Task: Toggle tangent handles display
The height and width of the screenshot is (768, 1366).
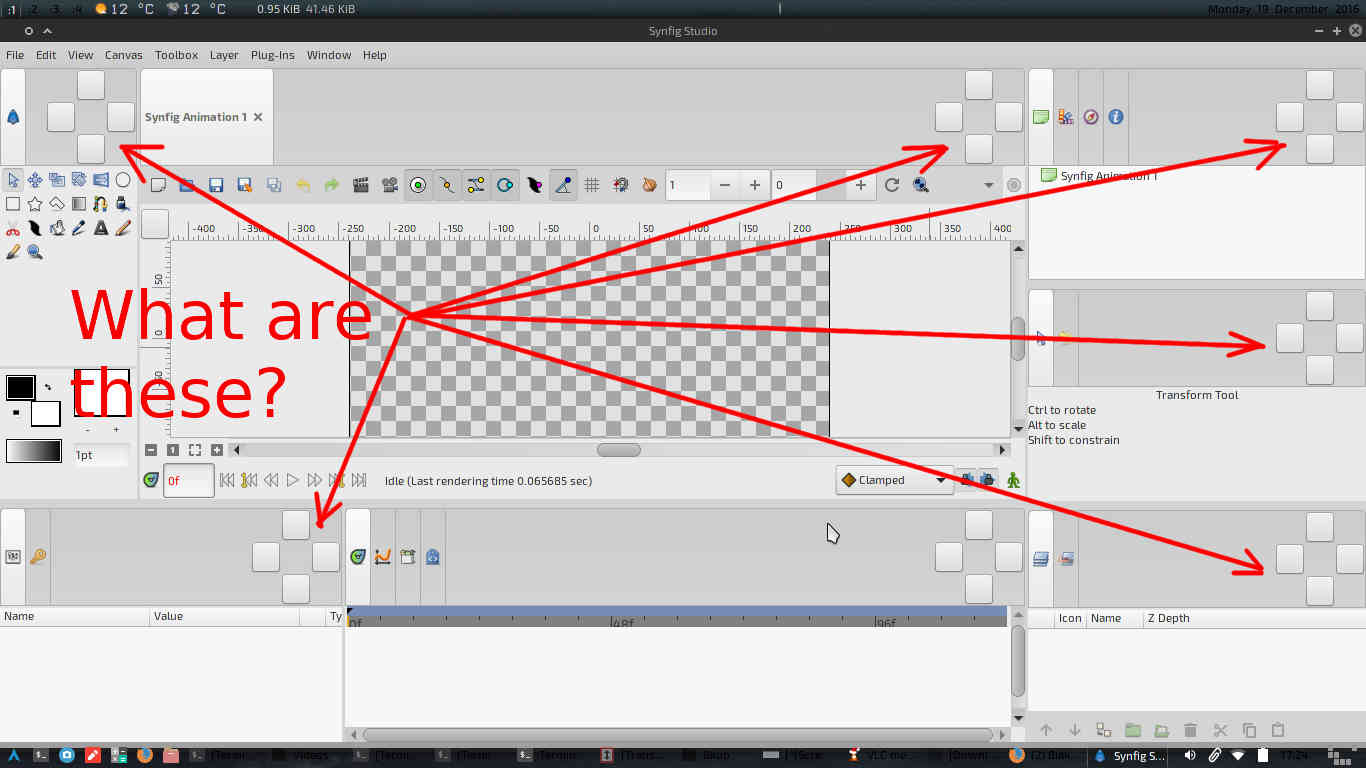Action: click(476, 185)
